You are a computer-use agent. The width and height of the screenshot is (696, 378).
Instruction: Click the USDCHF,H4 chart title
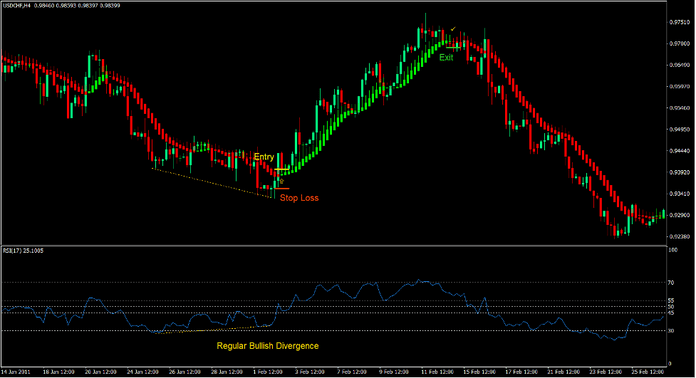tap(16, 6)
